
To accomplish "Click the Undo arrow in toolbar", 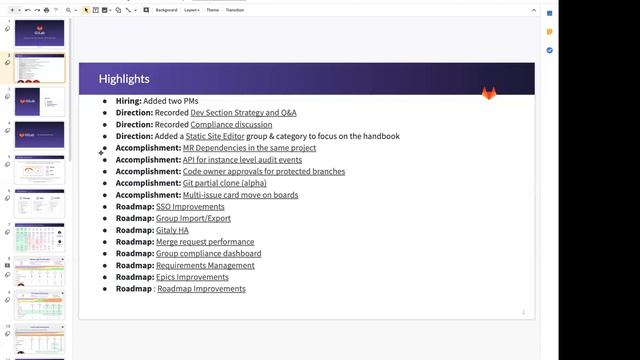I will tap(28, 10).
